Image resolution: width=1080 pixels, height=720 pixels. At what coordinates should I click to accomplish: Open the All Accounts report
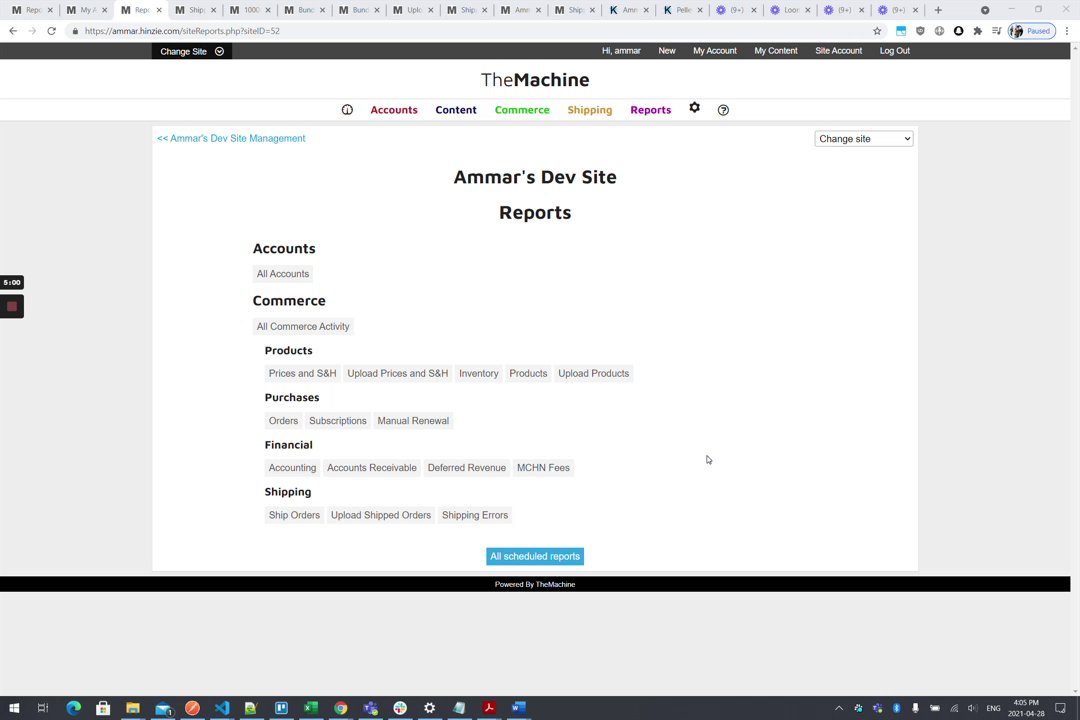(x=282, y=274)
